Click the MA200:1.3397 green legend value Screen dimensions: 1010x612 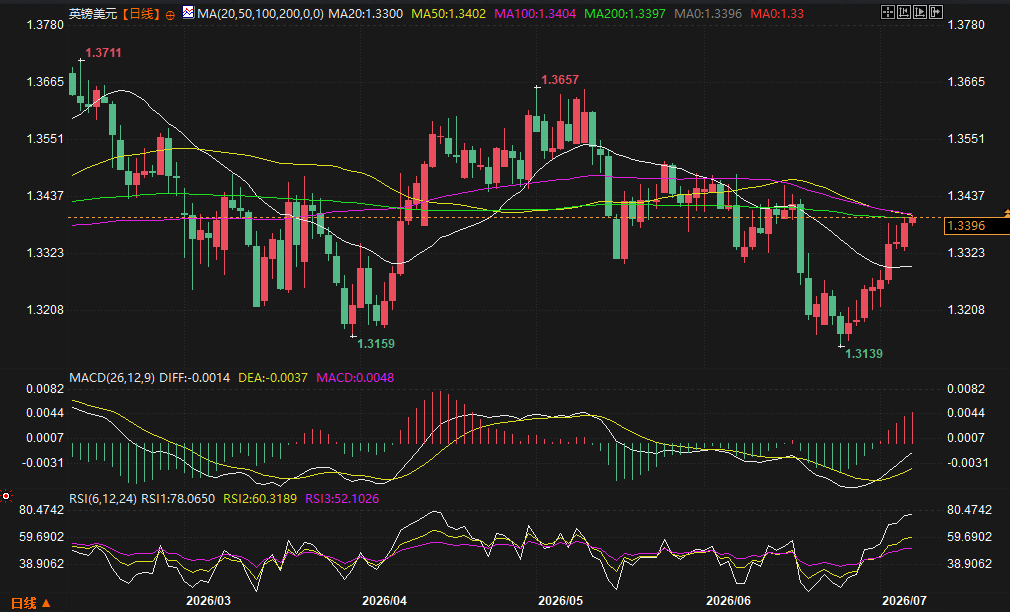click(x=625, y=14)
